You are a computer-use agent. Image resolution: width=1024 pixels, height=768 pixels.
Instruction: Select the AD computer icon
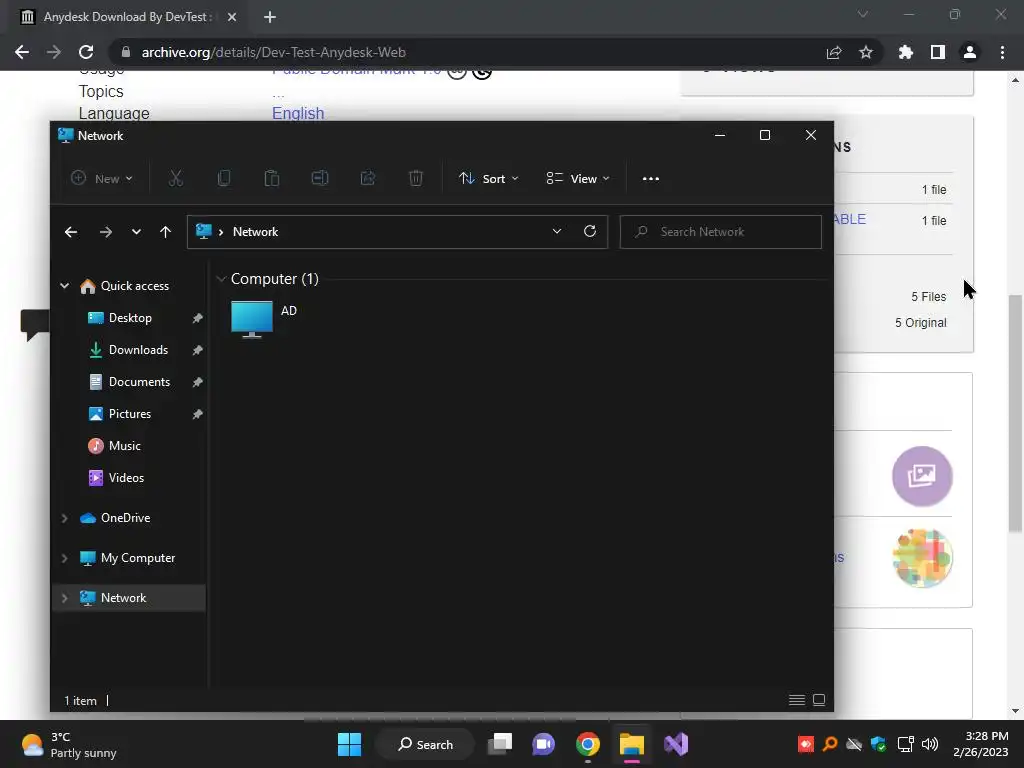[x=251, y=319]
